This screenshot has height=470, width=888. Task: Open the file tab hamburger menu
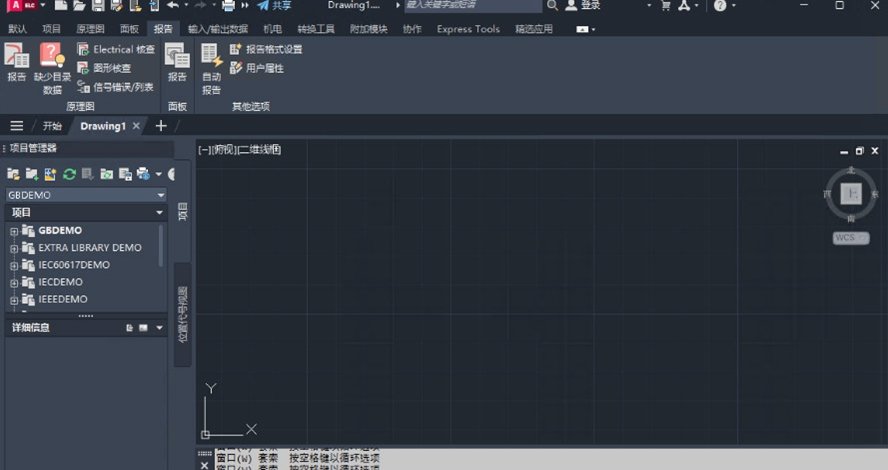(x=16, y=126)
